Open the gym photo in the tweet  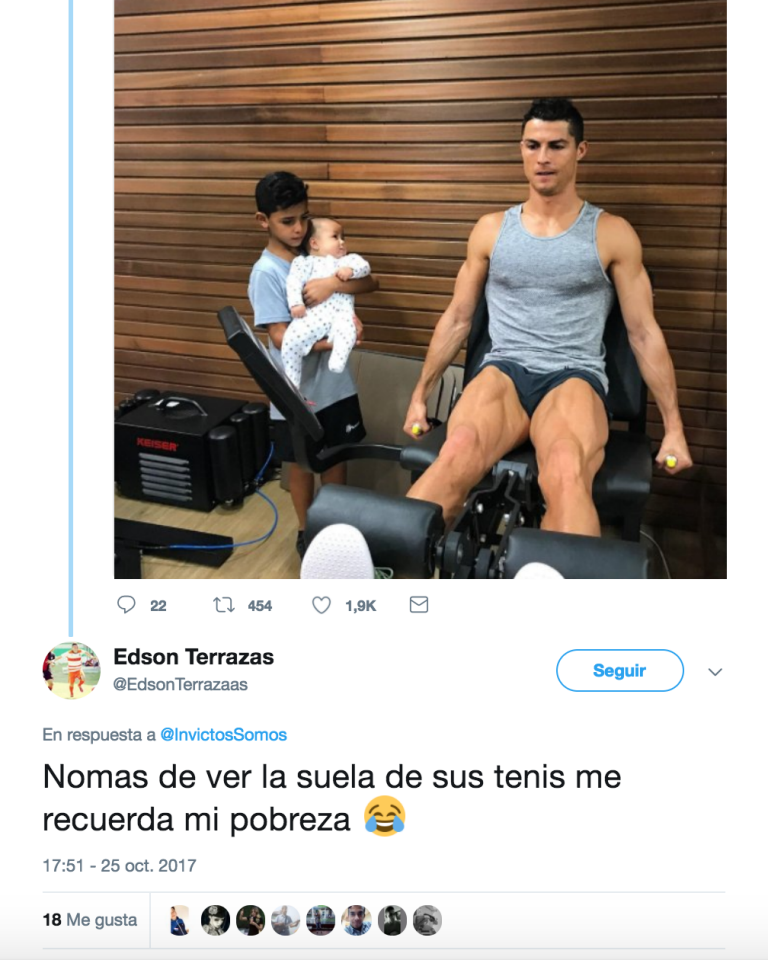pos(420,289)
